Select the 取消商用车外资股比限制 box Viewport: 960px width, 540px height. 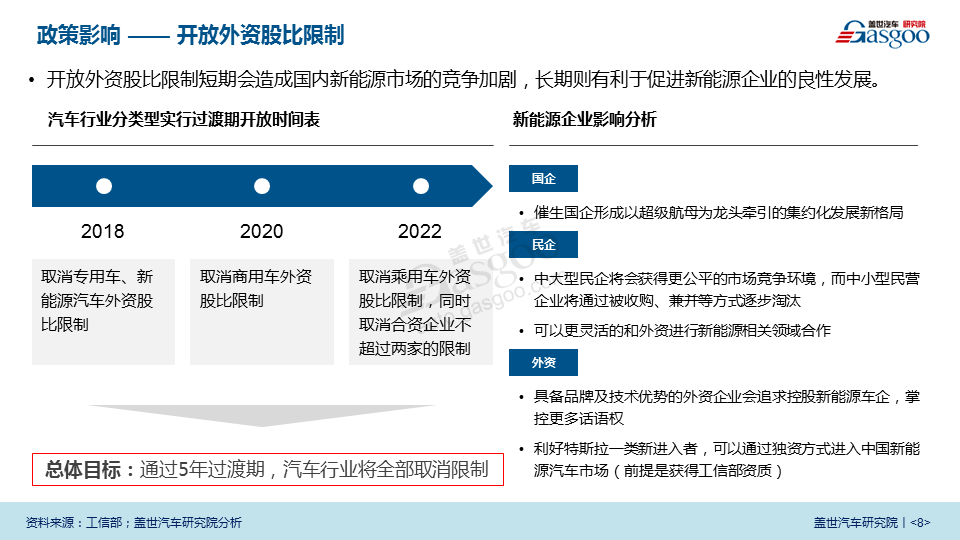point(262,312)
